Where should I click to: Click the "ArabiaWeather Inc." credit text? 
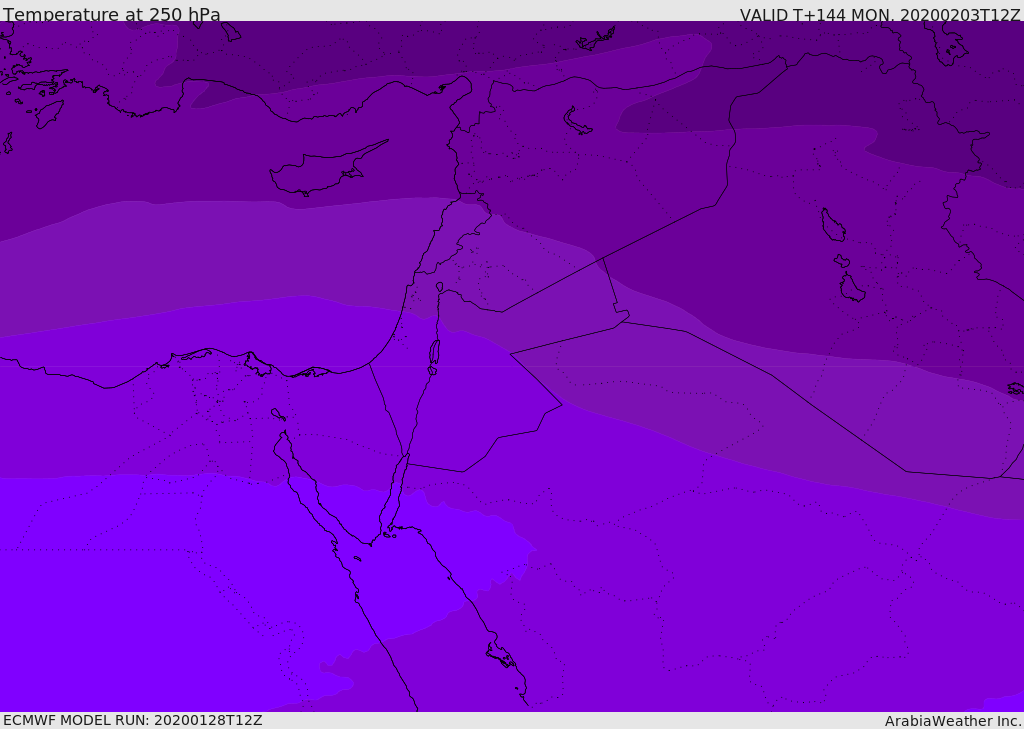953,721
